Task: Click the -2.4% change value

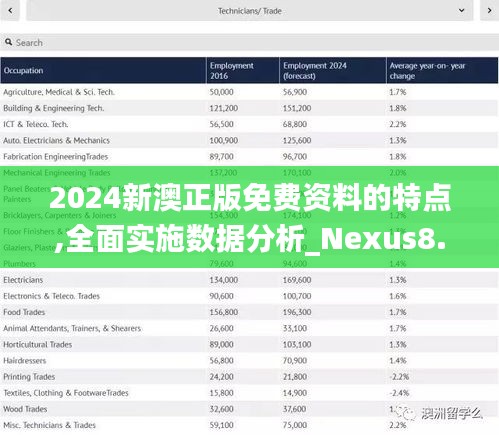Action: 399,393
